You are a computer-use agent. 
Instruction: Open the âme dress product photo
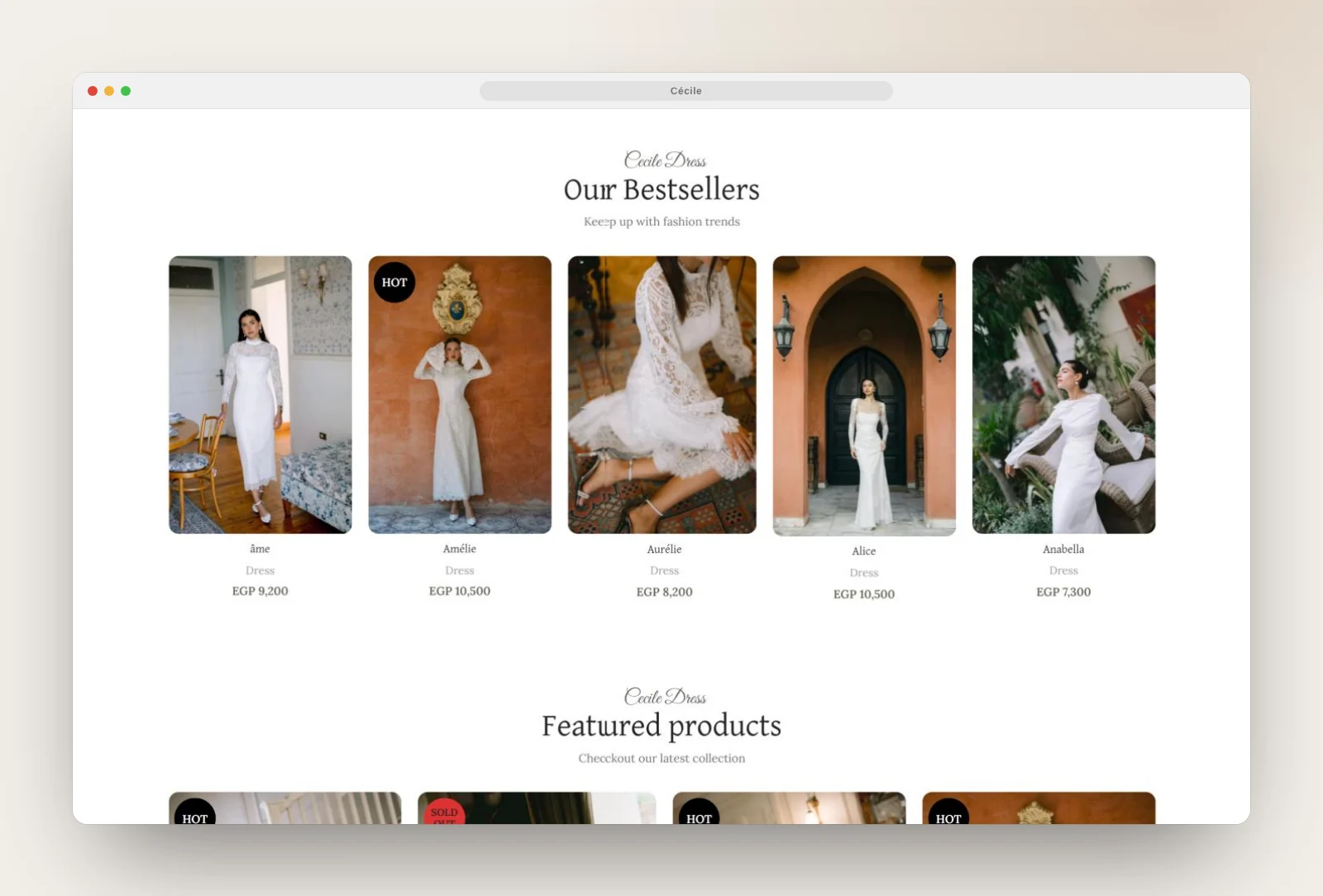[260, 394]
